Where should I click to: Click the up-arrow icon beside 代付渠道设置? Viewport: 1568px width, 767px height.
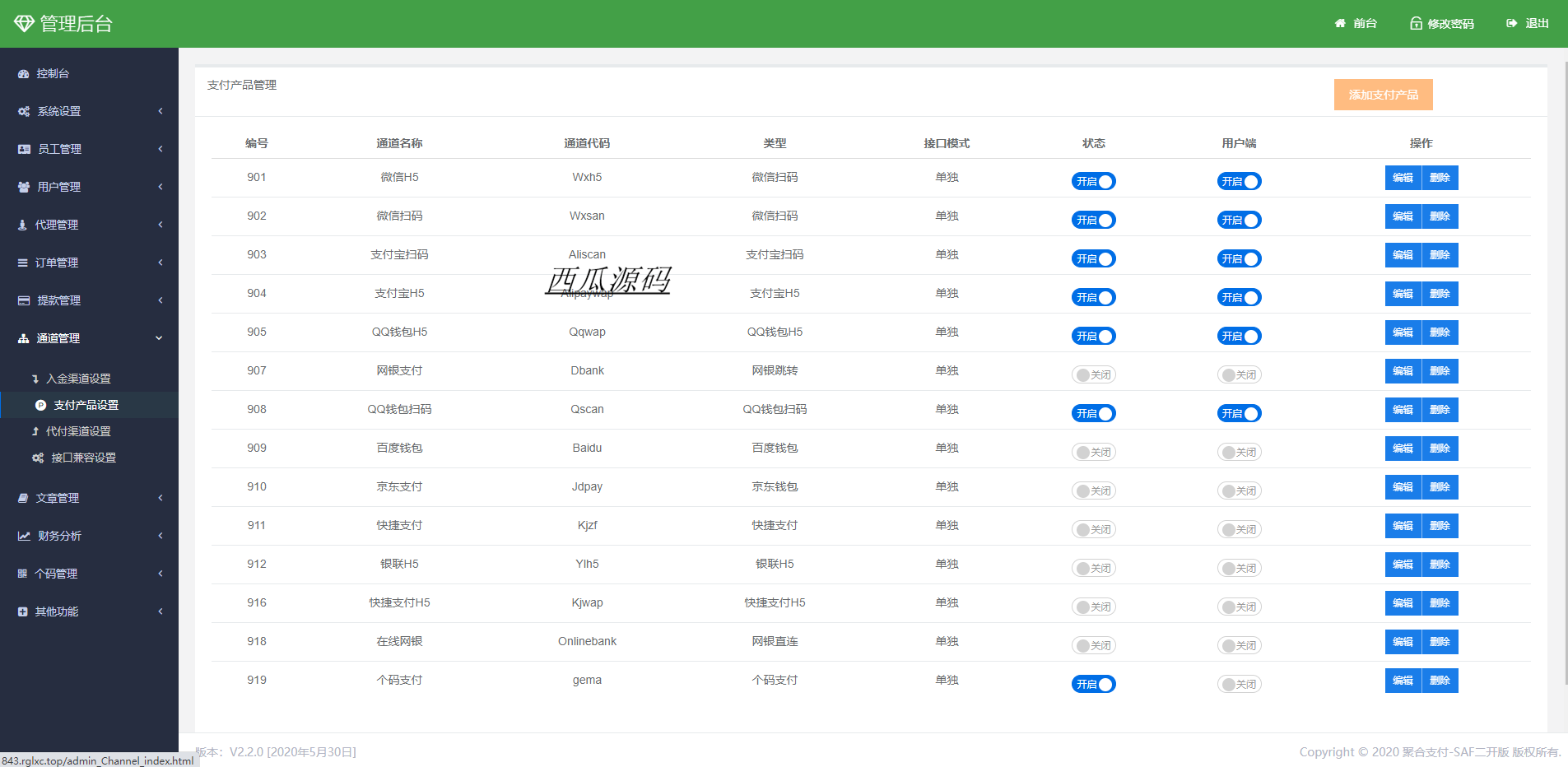35,431
